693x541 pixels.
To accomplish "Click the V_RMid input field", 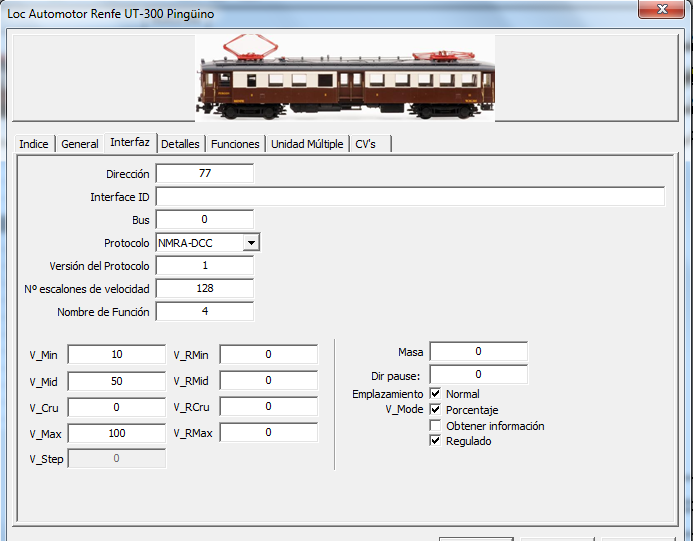I will click(x=268, y=381).
